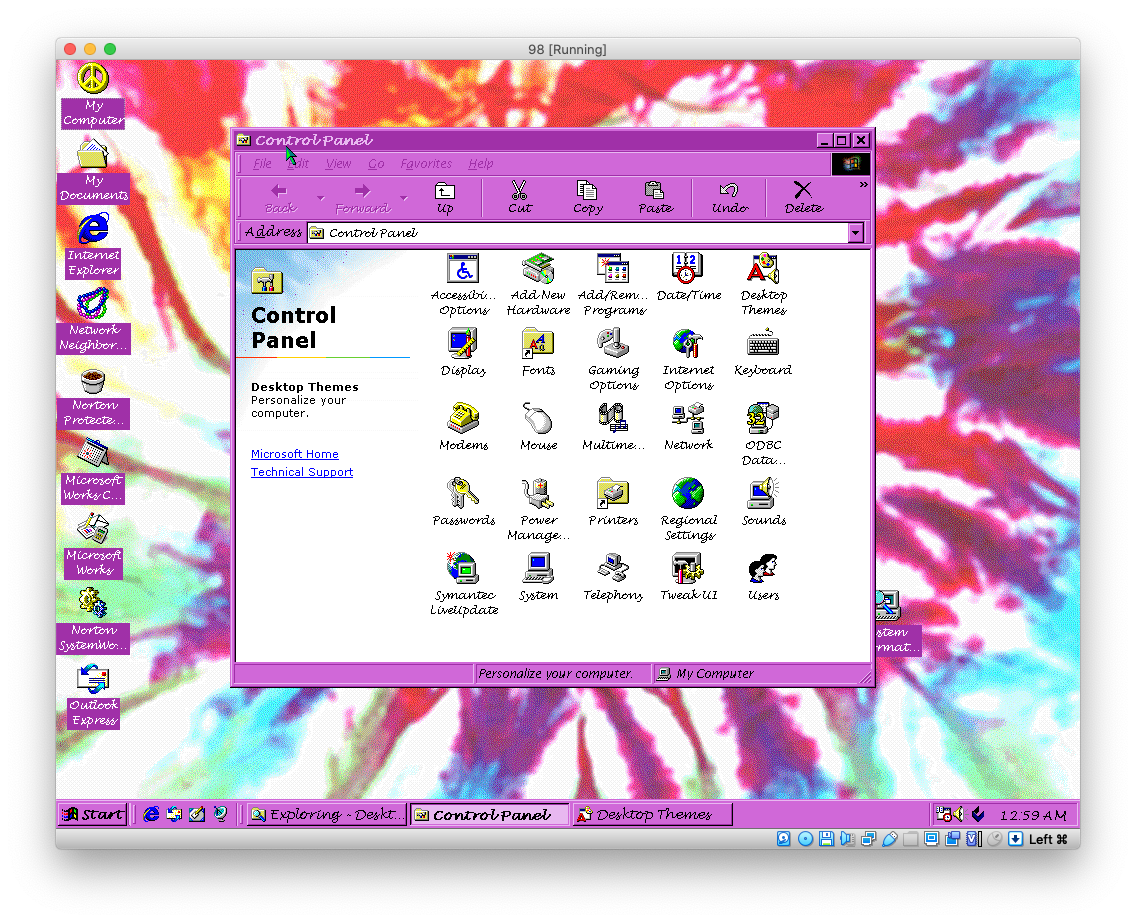This screenshot has width=1136, height=923.
Task: Expand the Forward history dropdown arrow
Action: click(404, 199)
